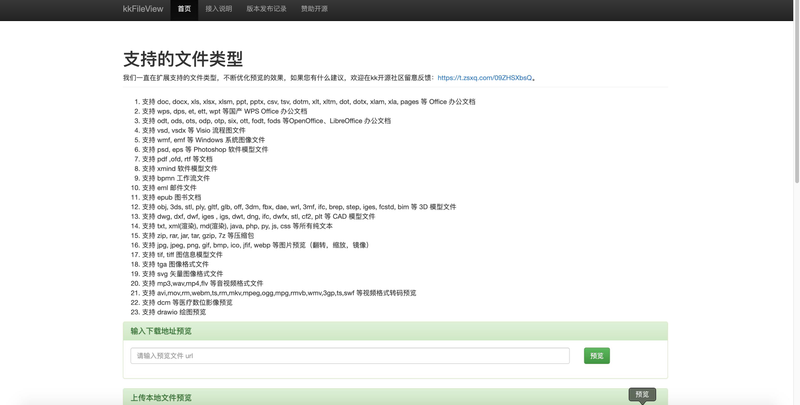This screenshot has height=405, width=800.
Task: Click the 支持的文件类型 heading
Action: [x=183, y=59]
